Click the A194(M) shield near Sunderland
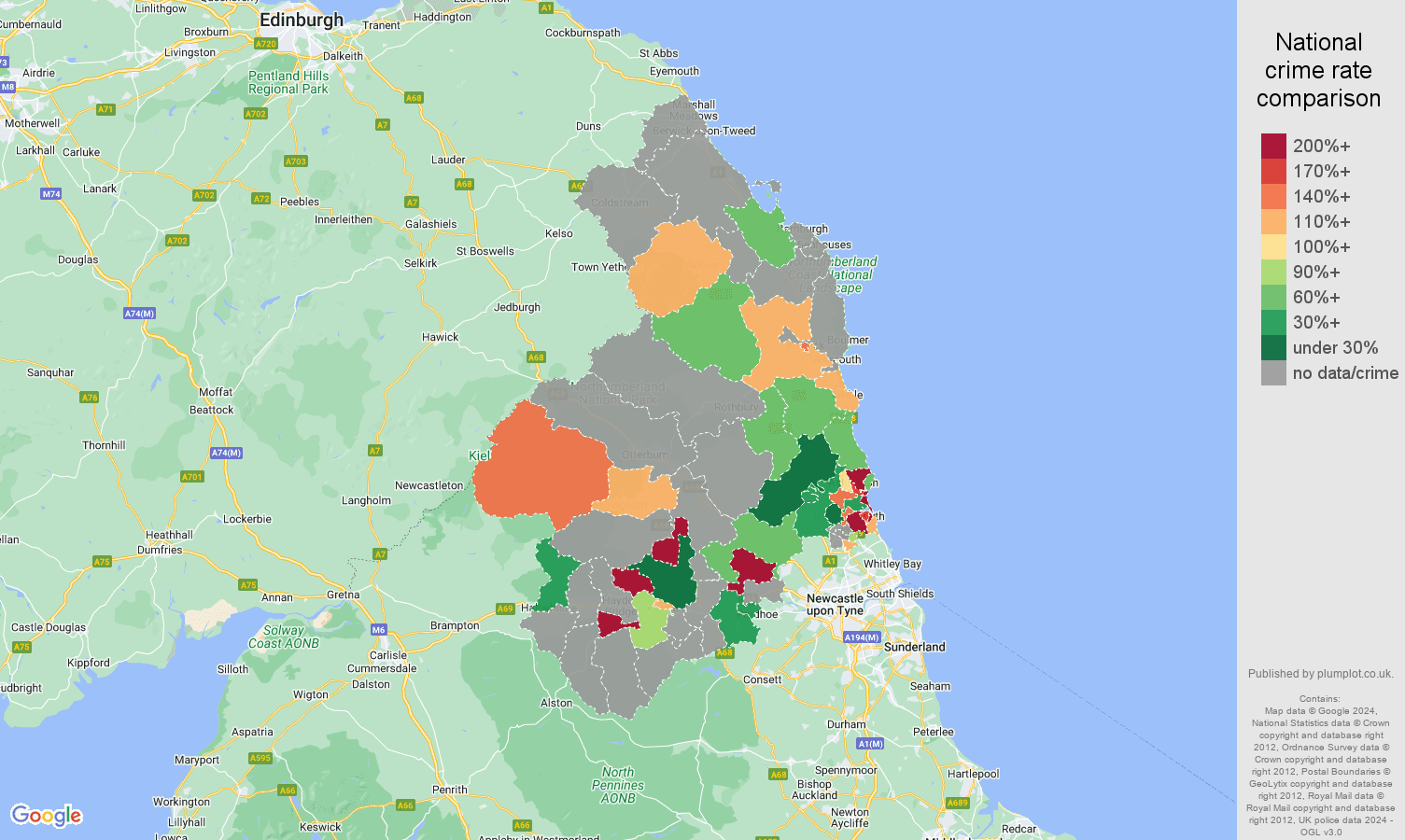The image size is (1405, 840). tap(862, 637)
